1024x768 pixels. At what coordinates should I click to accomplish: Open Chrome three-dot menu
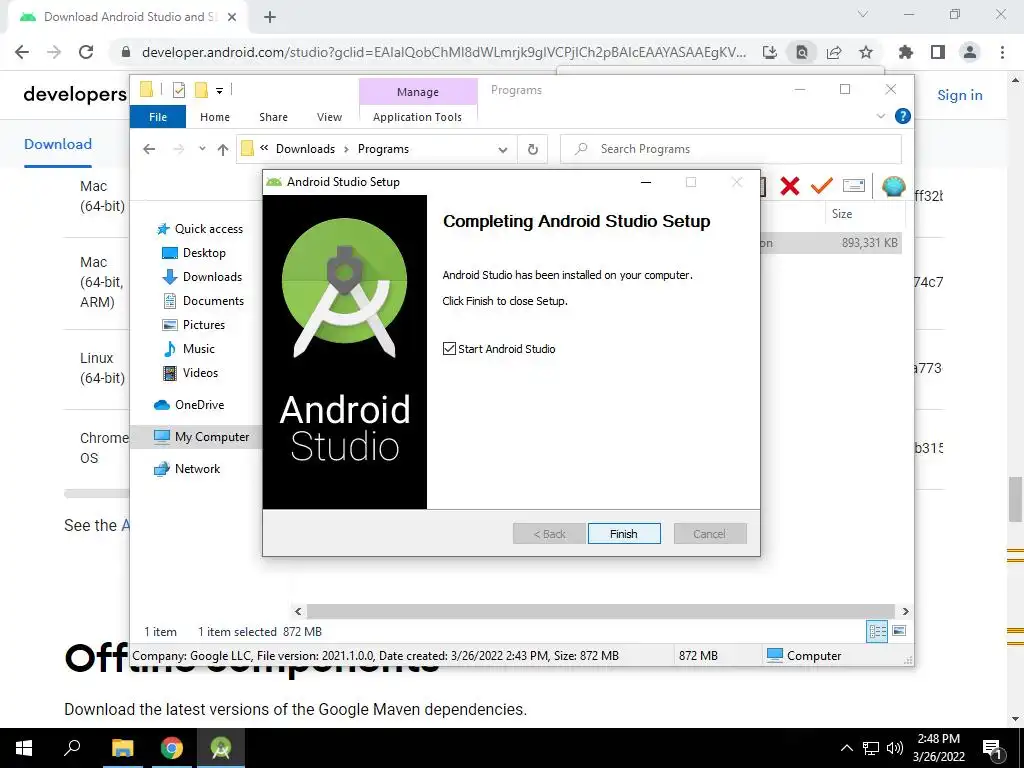pyautogui.click(x=1002, y=52)
